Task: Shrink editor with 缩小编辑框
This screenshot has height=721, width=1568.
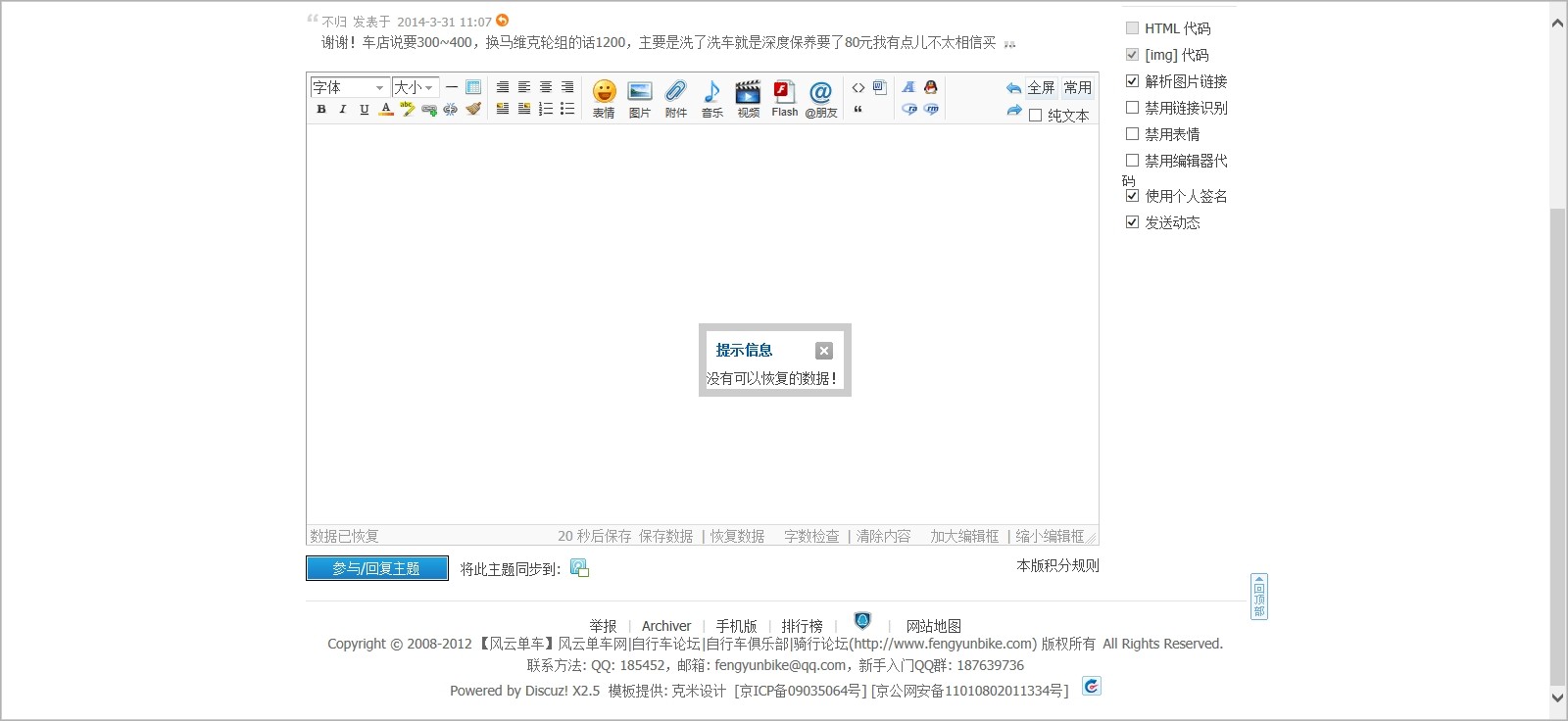Action: tap(1050, 536)
